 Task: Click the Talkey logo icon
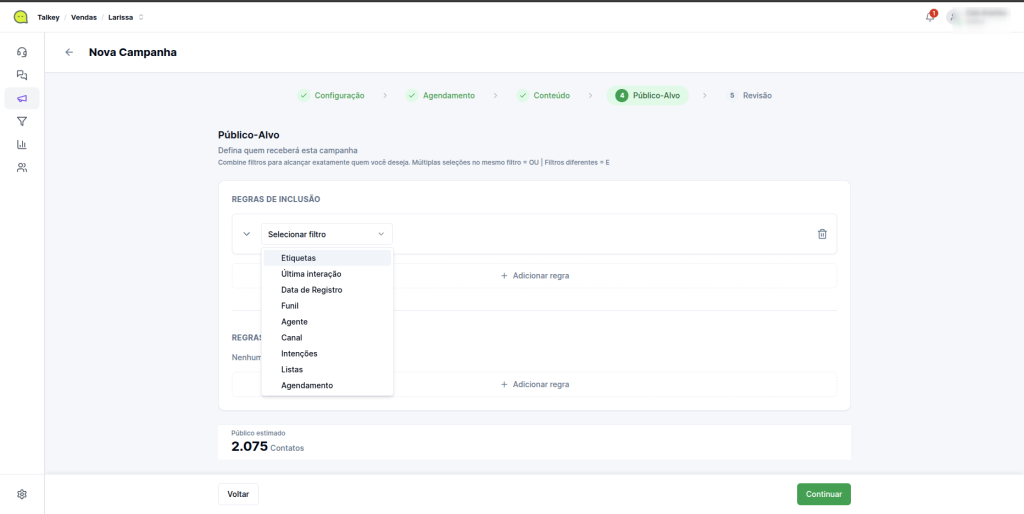(20, 17)
